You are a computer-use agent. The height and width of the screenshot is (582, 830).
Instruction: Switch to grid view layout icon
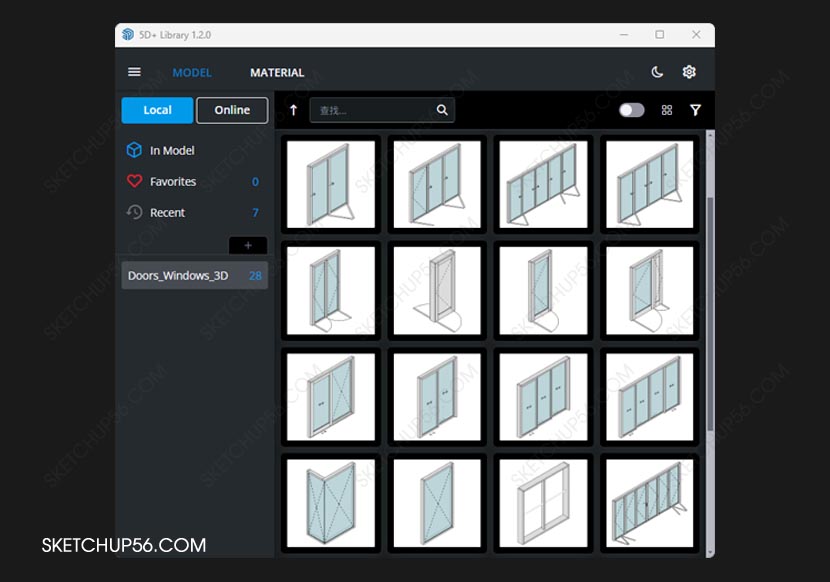(x=667, y=110)
